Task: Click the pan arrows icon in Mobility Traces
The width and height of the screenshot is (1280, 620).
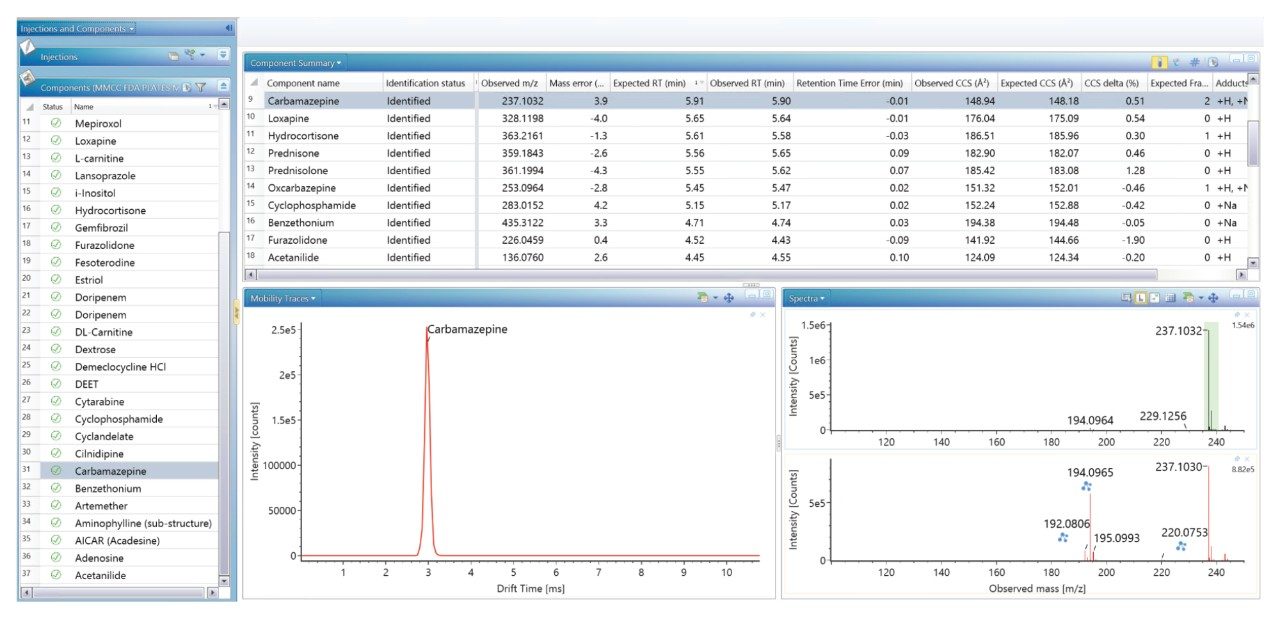Action: coord(729,298)
